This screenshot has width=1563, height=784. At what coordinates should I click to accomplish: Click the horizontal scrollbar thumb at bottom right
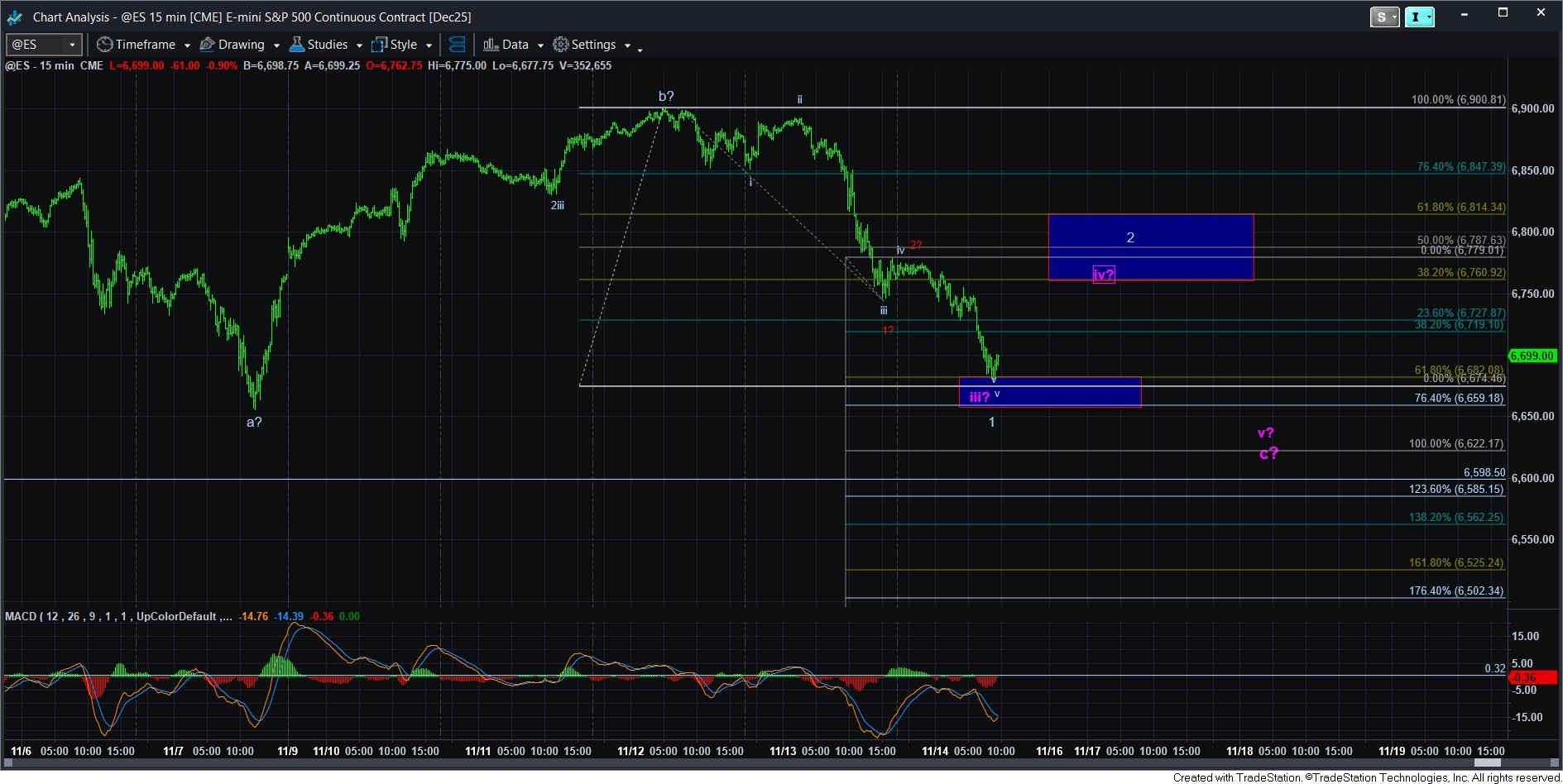[1488, 762]
